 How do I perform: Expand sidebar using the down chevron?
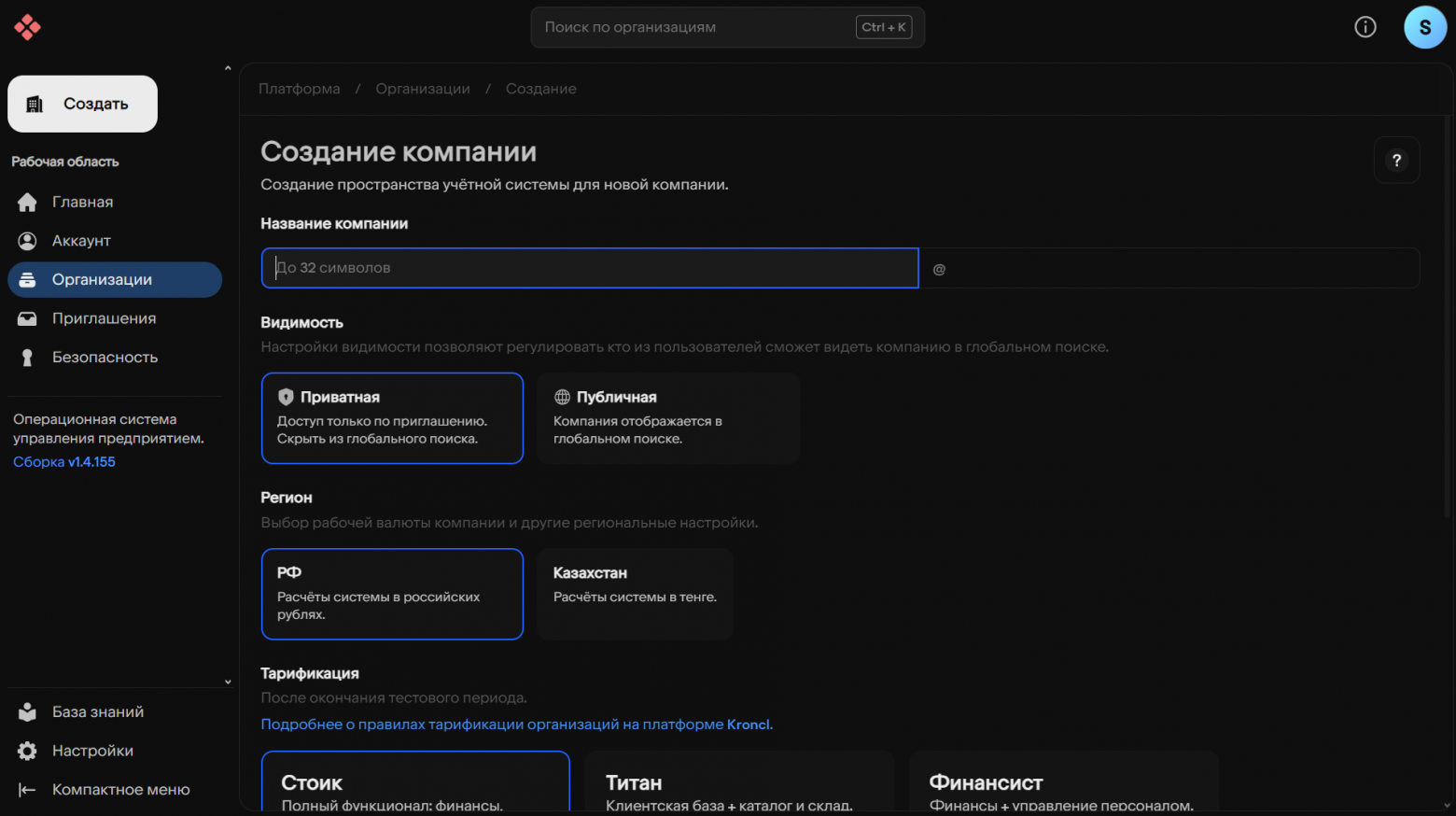pos(228,682)
